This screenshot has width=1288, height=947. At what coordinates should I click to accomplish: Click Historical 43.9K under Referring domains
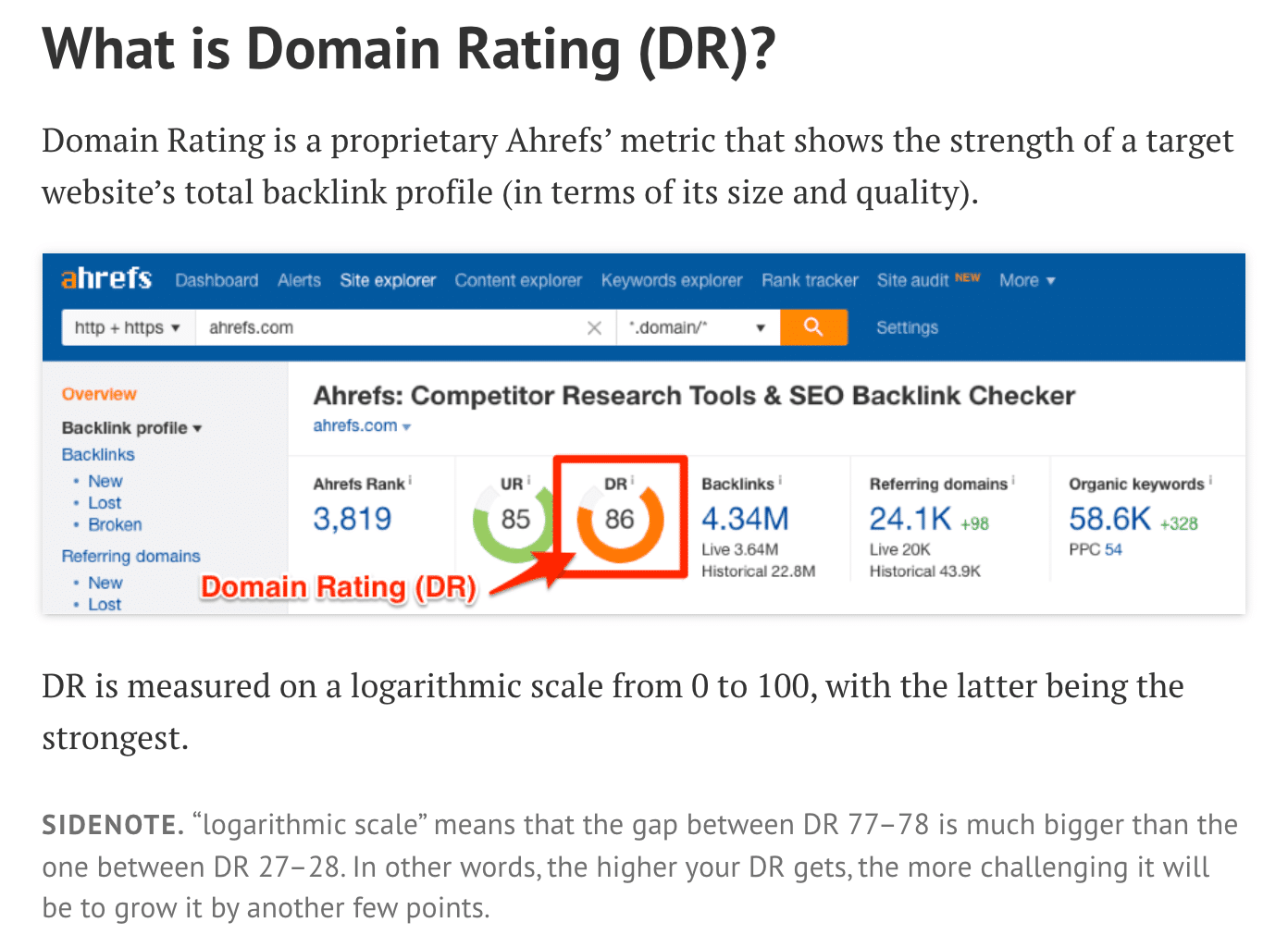[x=924, y=572]
